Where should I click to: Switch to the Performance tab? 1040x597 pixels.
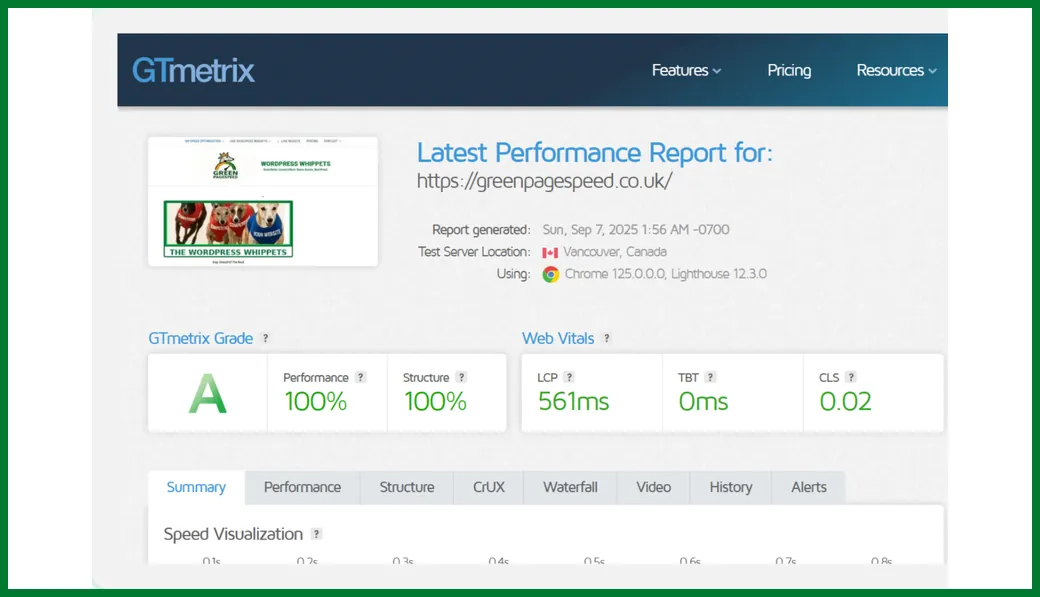point(302,487)
